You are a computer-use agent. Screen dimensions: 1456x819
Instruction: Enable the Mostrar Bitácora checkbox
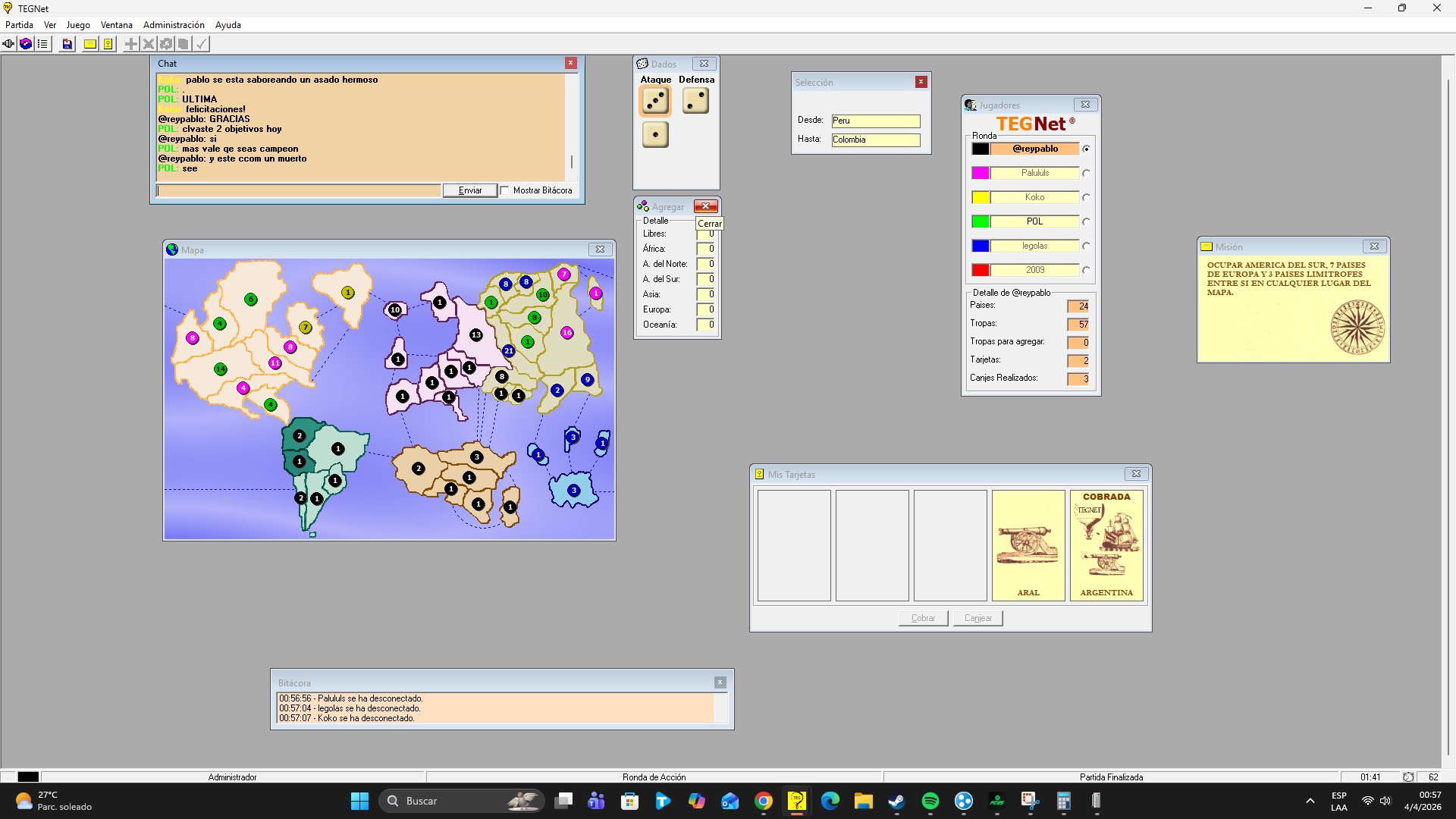504,190
